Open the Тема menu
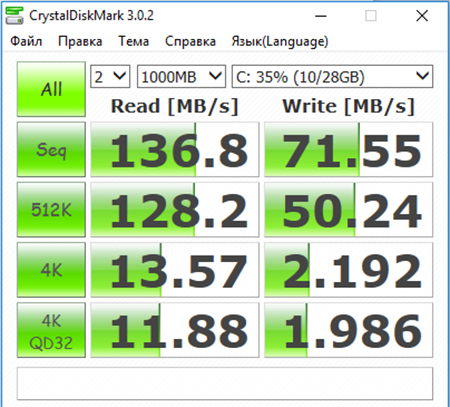450x407 pixels. click(x=134, y=41)
